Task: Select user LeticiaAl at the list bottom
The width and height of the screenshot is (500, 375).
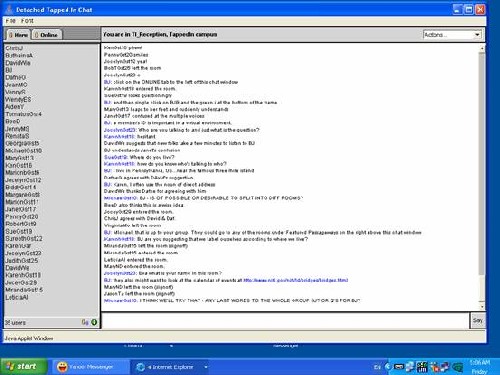Action: coord(17,297)
